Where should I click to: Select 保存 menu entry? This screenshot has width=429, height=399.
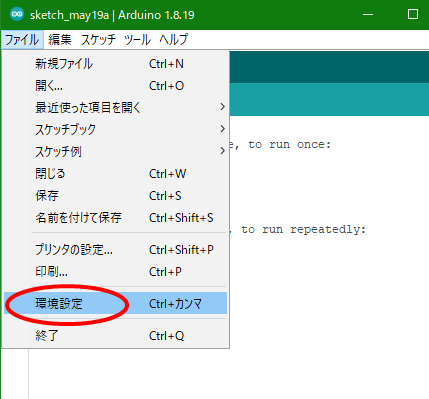click(115, 195)
